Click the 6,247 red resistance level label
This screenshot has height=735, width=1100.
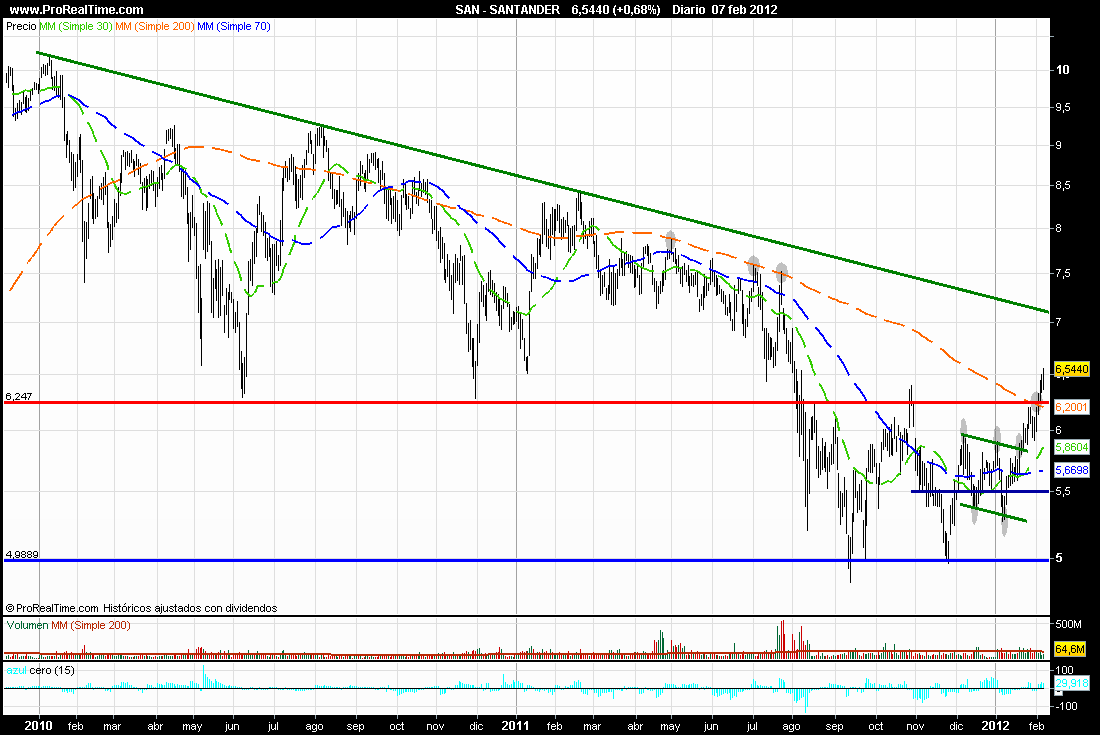(19, 396)
